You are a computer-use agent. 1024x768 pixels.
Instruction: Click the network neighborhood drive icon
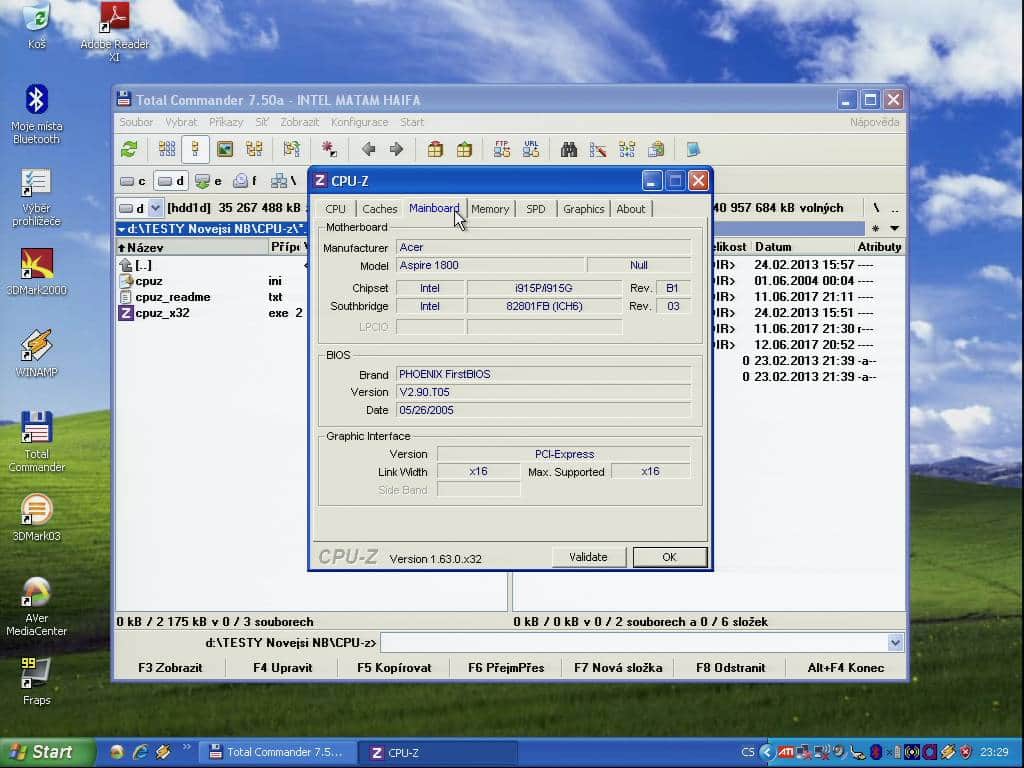click(283, 181)
